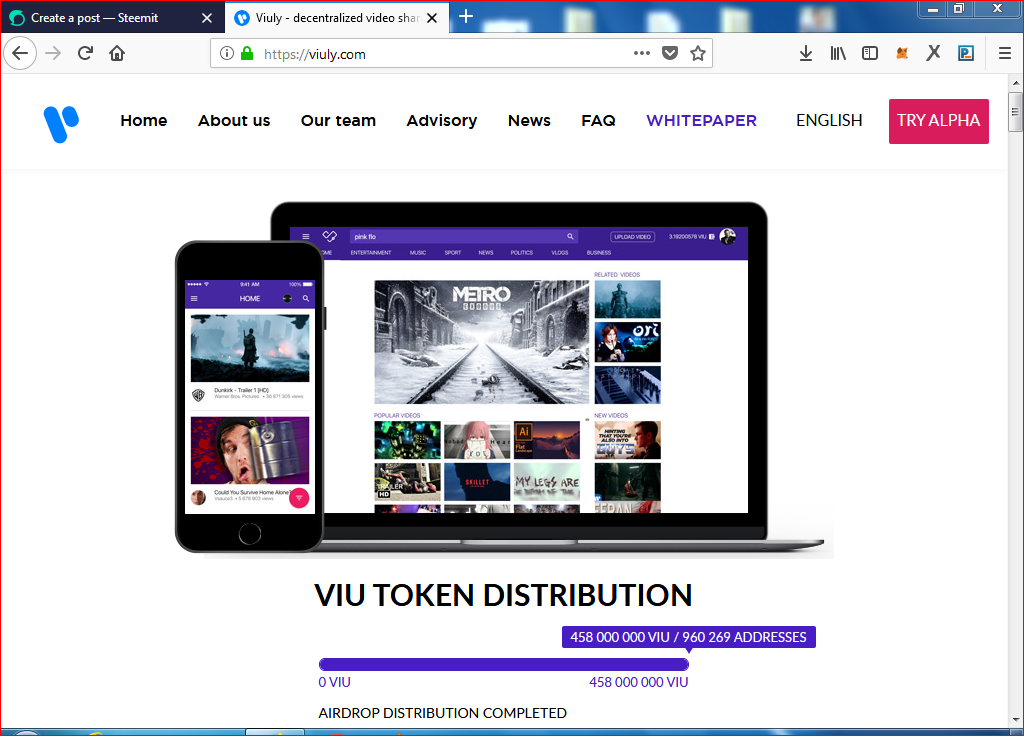Select the Viuly decentralized video tab

pyautogui.click(x=337, y=18)
